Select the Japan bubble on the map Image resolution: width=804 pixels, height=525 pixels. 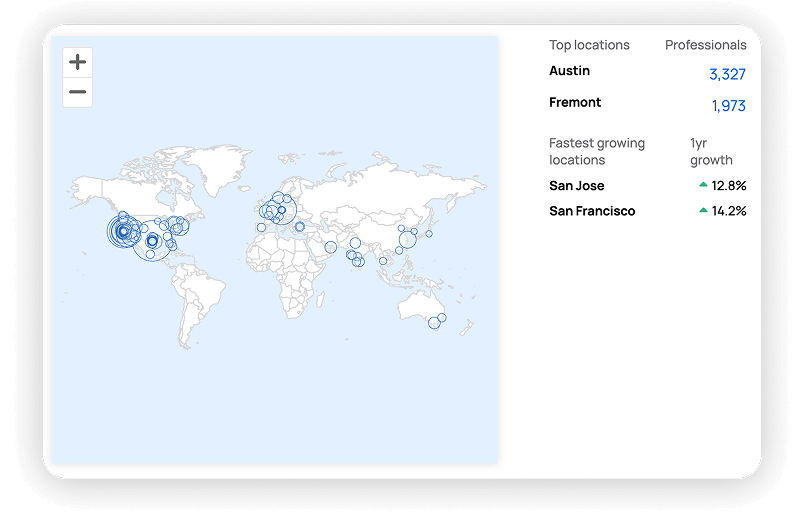tap(429, 234)
